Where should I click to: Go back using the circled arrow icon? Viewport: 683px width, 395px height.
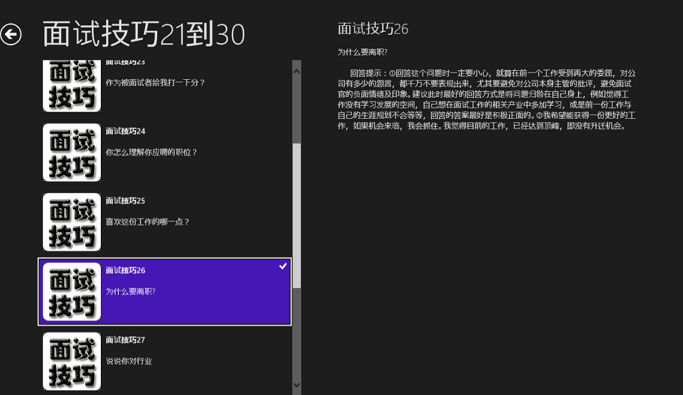click(x=11, y=34)
